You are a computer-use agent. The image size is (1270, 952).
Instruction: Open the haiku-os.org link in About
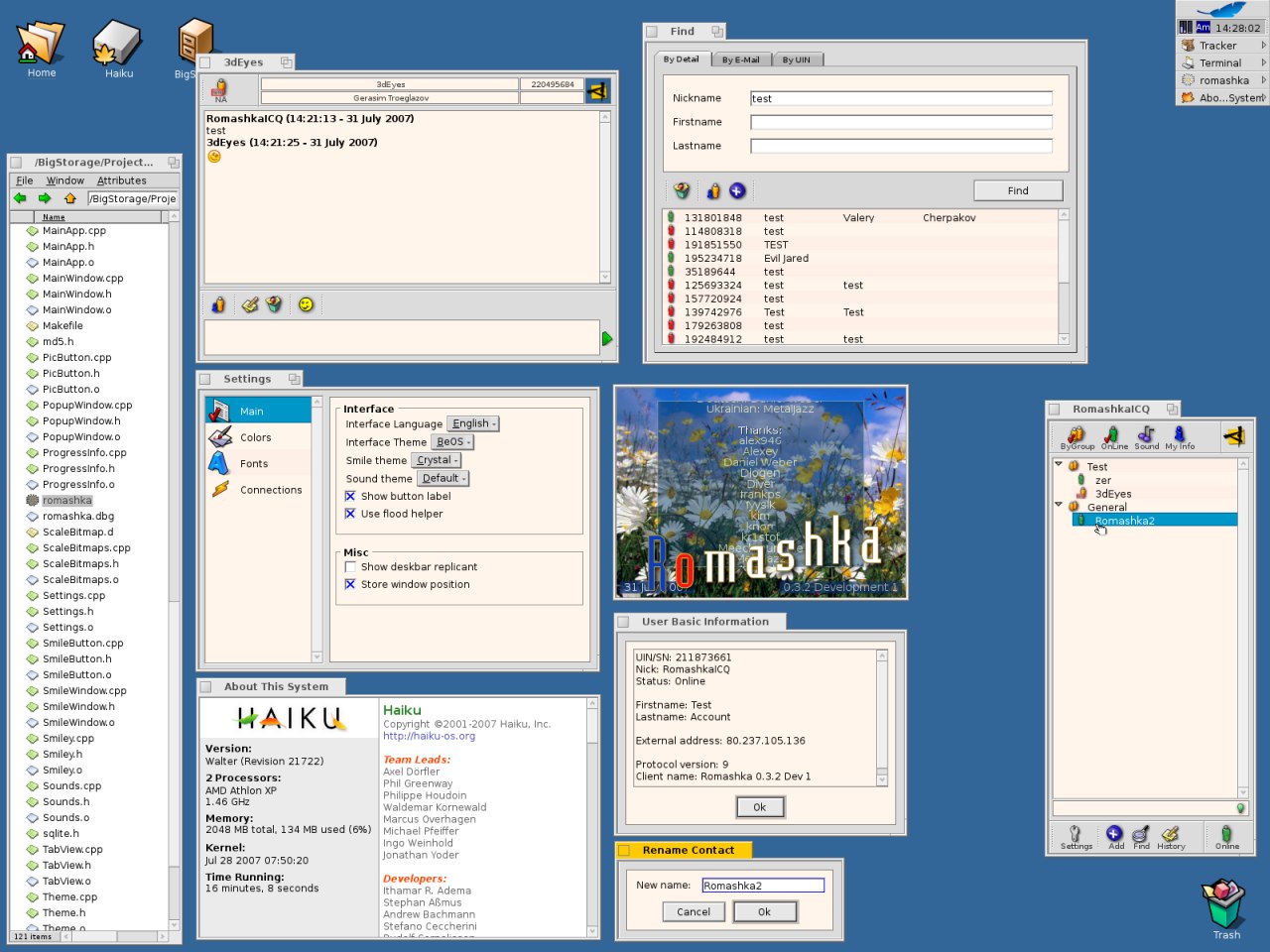coord(429,736)
